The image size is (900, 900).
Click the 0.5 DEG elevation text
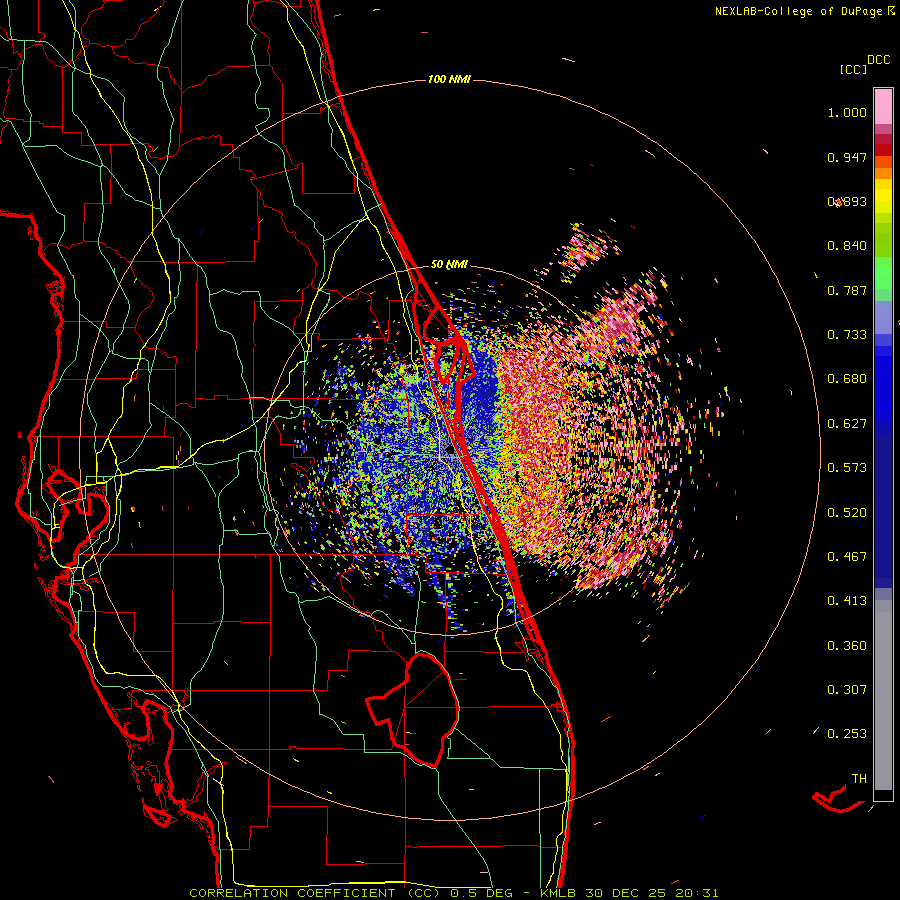(481, 893)
